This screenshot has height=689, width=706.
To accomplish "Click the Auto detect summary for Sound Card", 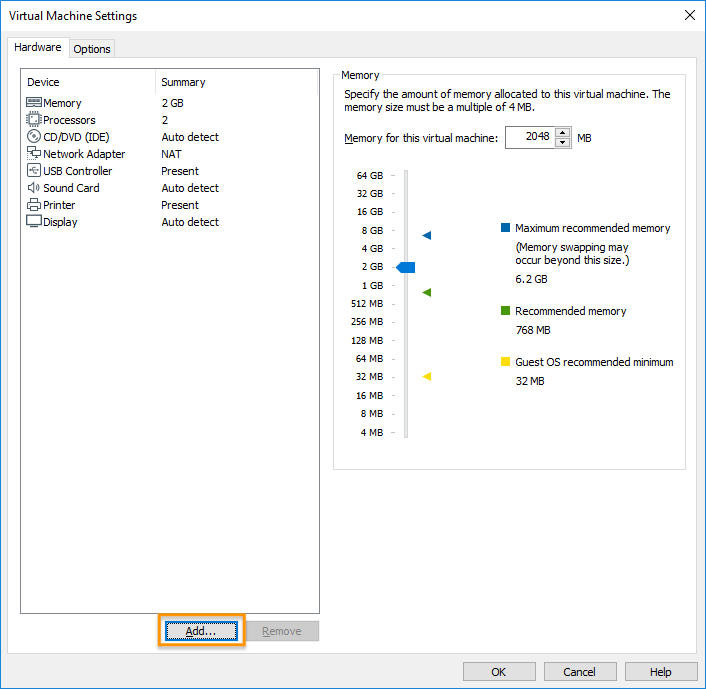I will tap(190, 188).
